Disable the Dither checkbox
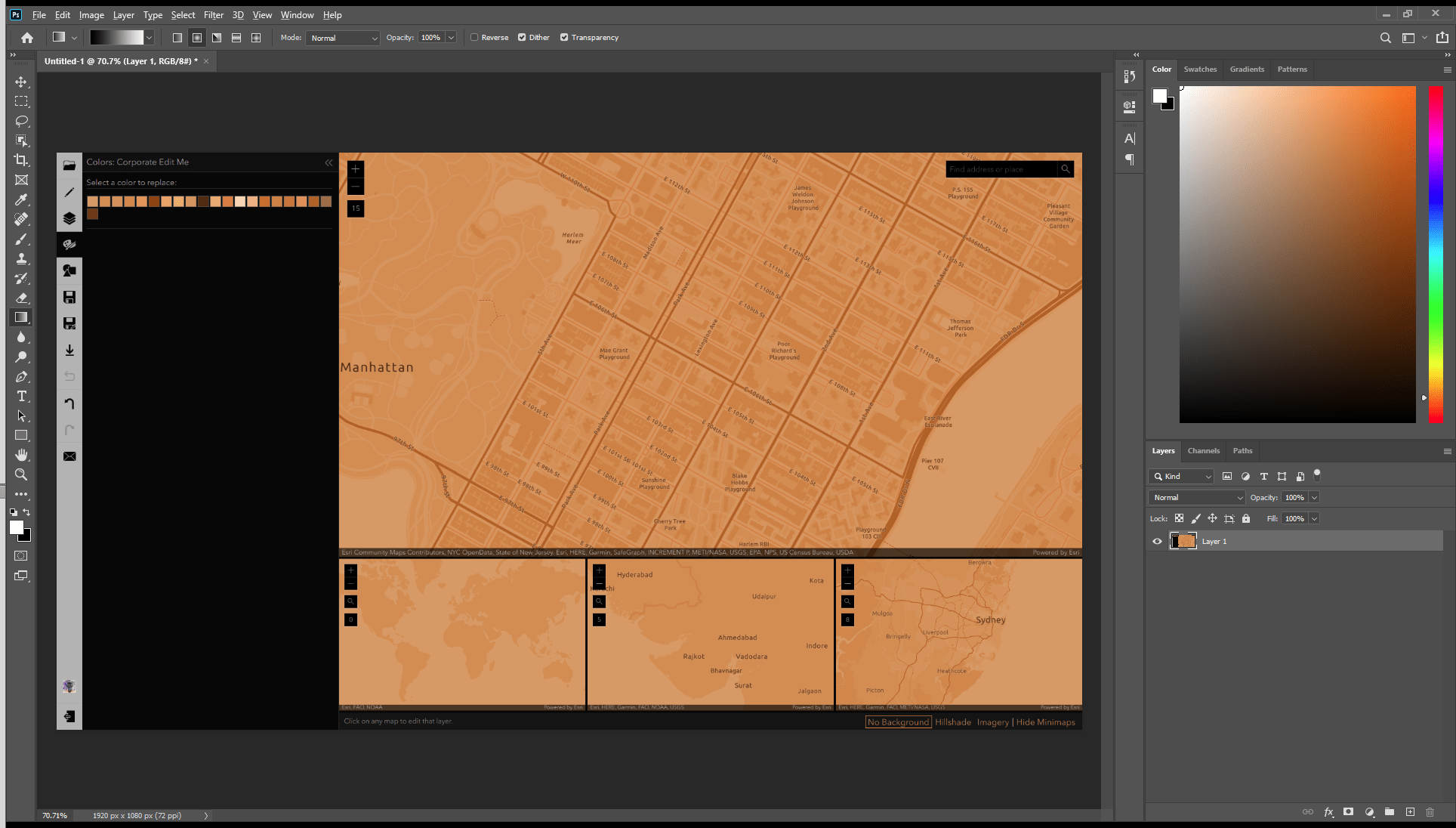This screenshot has height=828, width=1456. (522, 37)
